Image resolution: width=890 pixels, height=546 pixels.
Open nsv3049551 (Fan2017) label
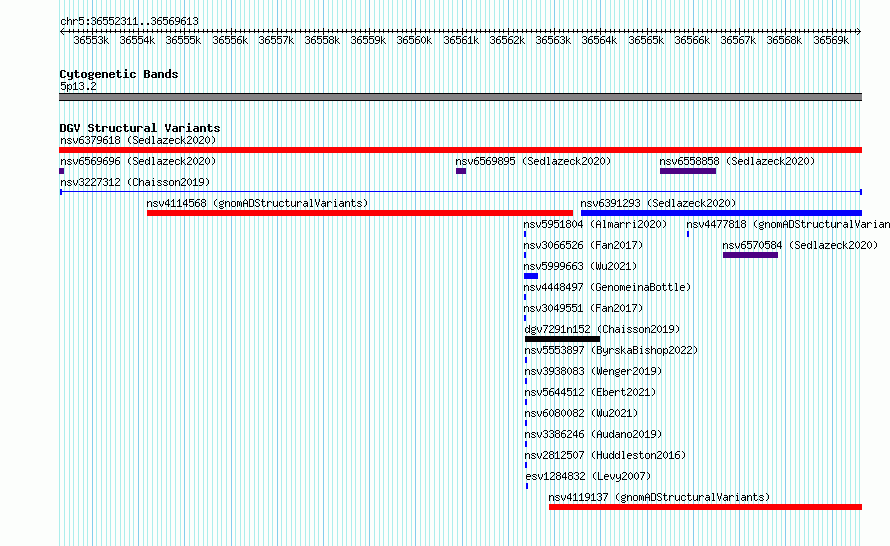583,308
